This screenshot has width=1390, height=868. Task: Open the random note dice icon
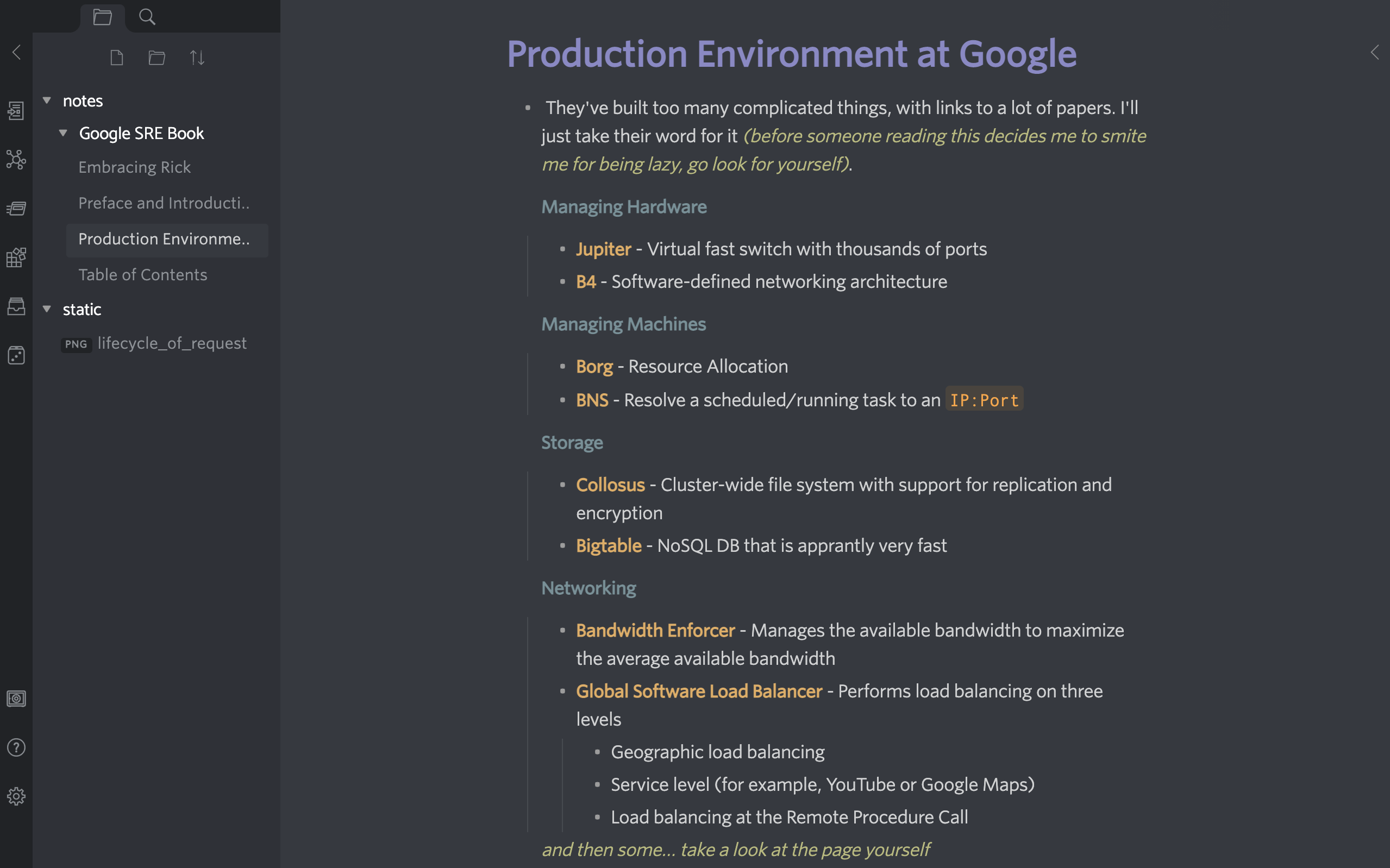tap(16, 355)
